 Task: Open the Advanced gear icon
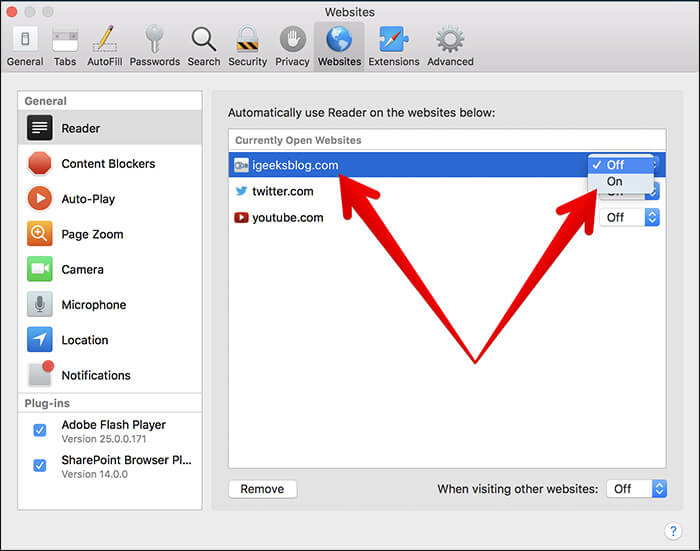[x=450, y=39]
